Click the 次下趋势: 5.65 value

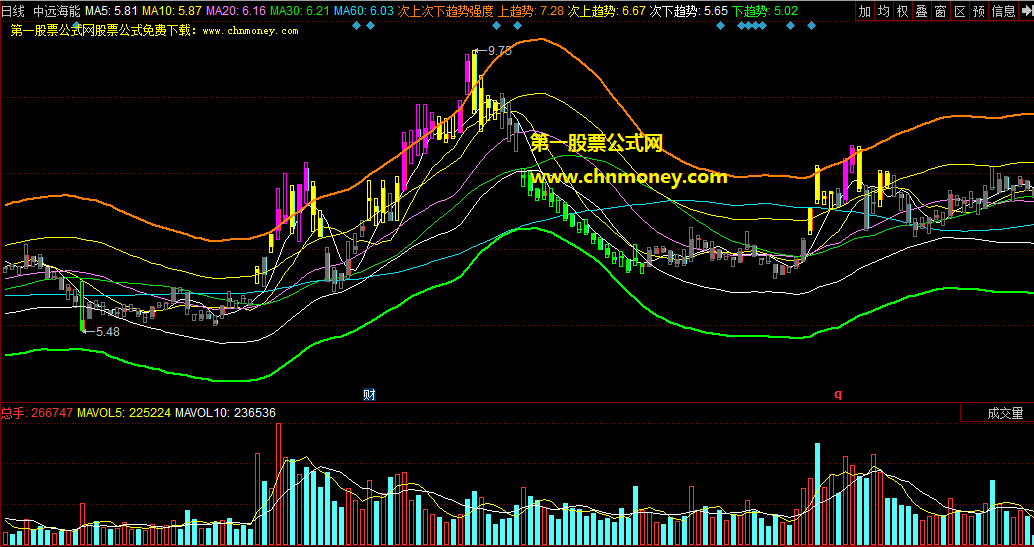tap(688, 11)
